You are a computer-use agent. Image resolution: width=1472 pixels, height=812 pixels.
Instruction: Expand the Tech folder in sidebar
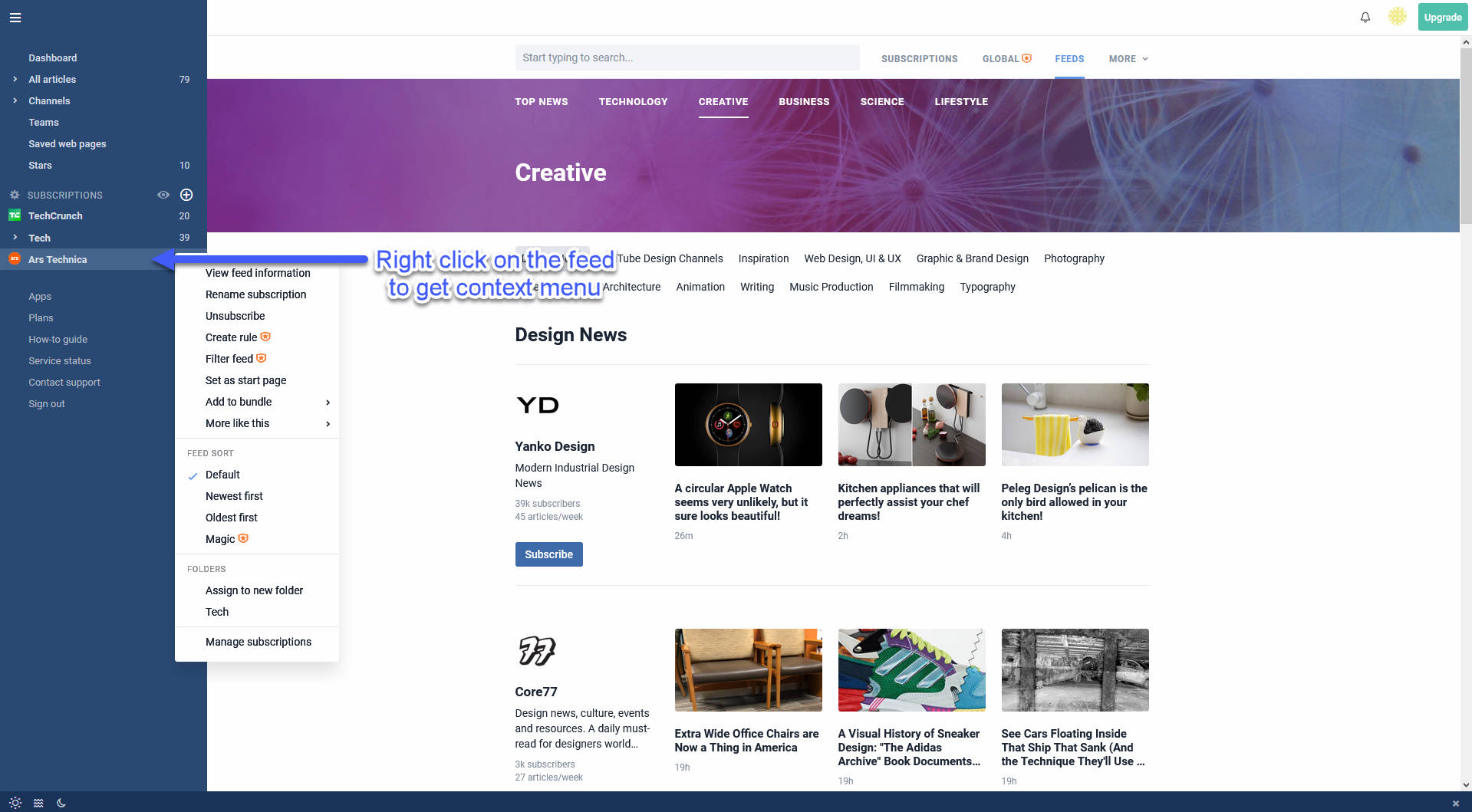(x=14, y=238)
